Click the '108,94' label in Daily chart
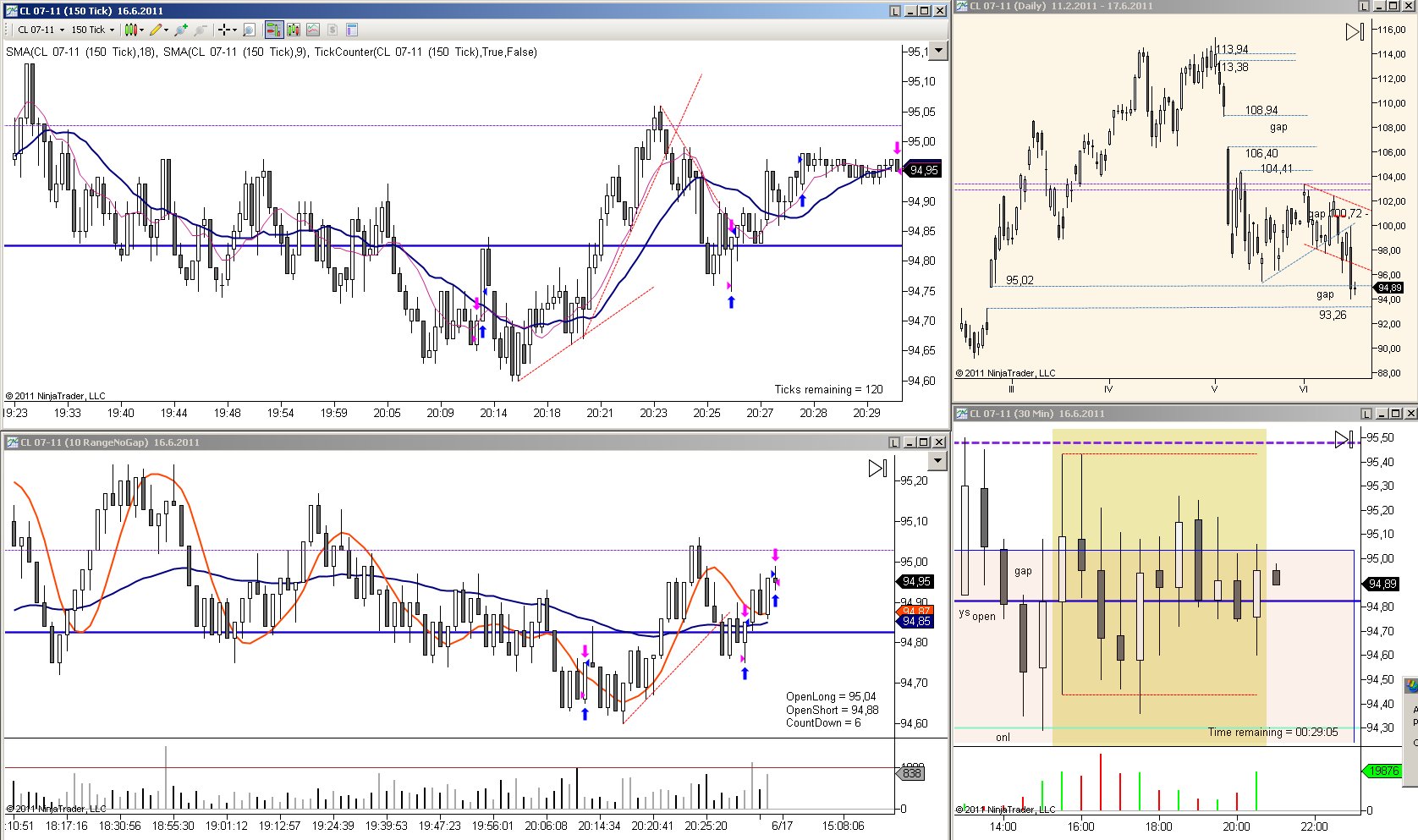 1261,110
